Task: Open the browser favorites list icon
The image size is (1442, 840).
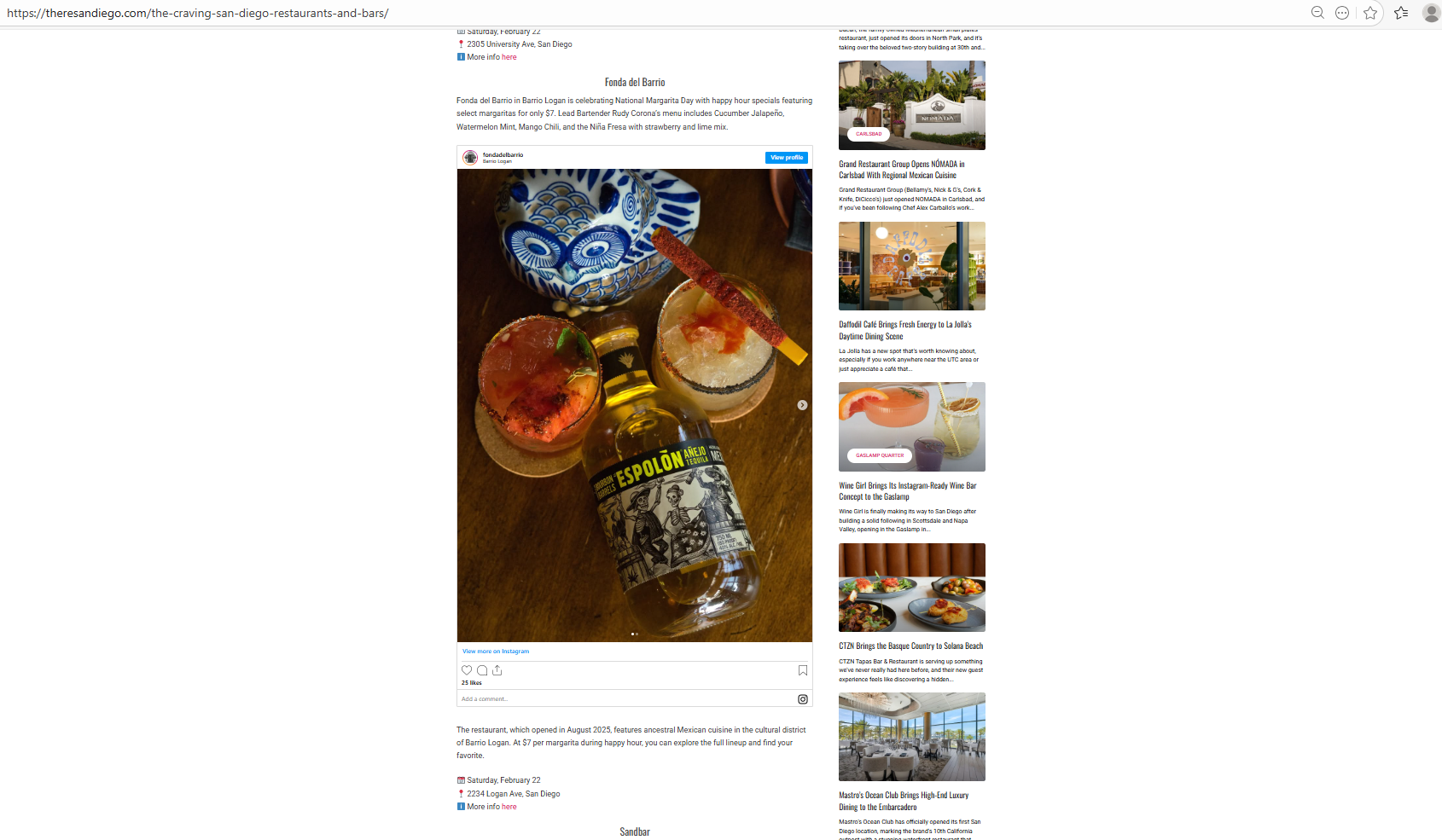Action: 1401,13
